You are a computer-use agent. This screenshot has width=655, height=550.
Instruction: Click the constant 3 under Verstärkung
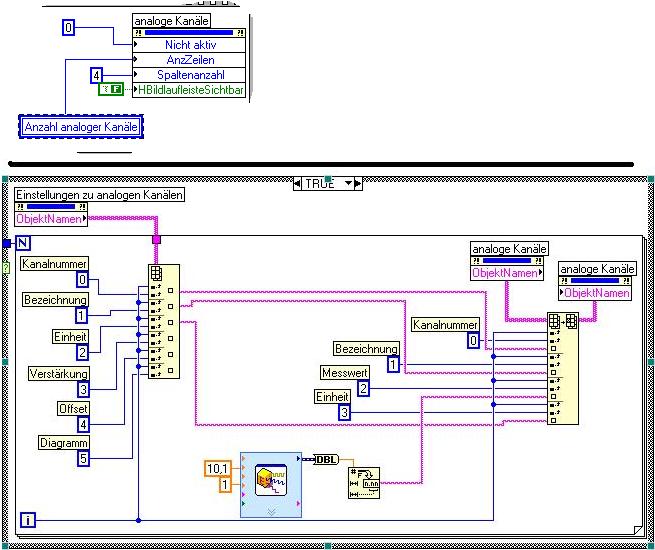click(83, 390)
